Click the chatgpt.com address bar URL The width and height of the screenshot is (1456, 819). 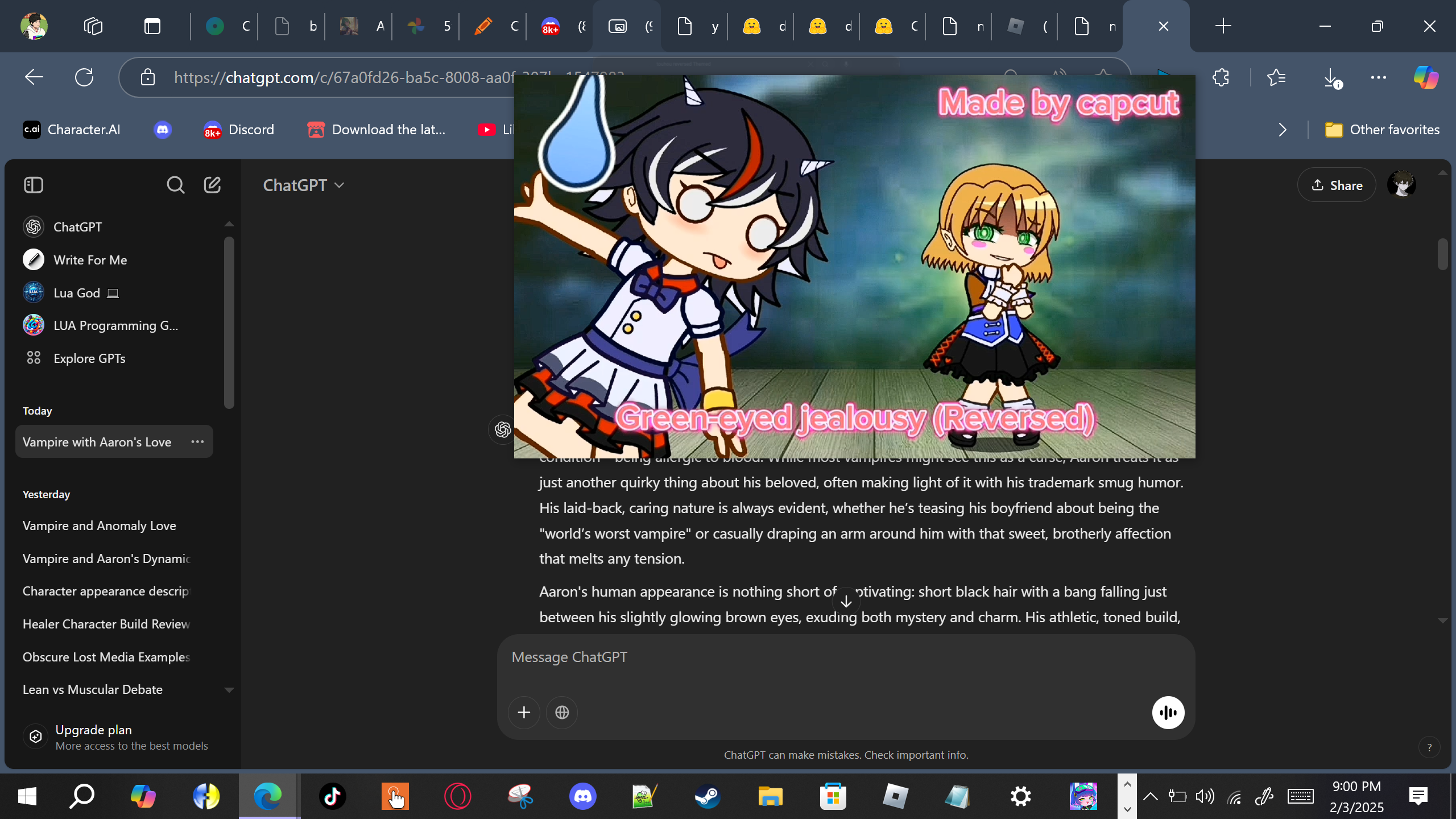coord(344,77)
